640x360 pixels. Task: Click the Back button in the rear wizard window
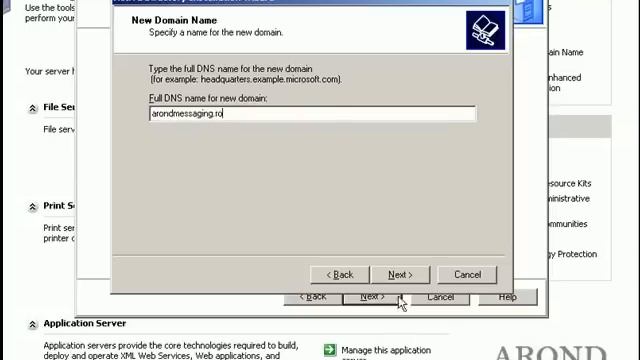pyautogui.click(x=313, y=298)
